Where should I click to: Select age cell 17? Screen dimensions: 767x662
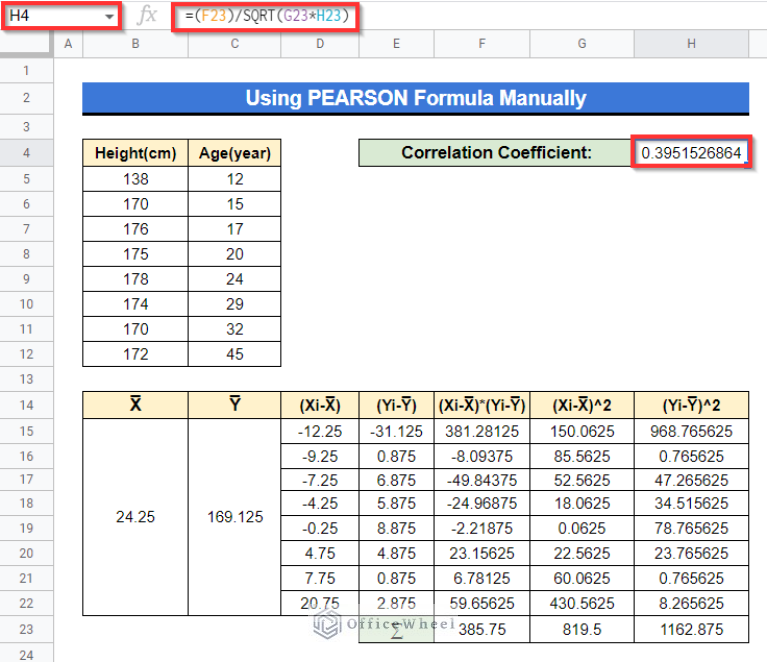pos(234,229)
